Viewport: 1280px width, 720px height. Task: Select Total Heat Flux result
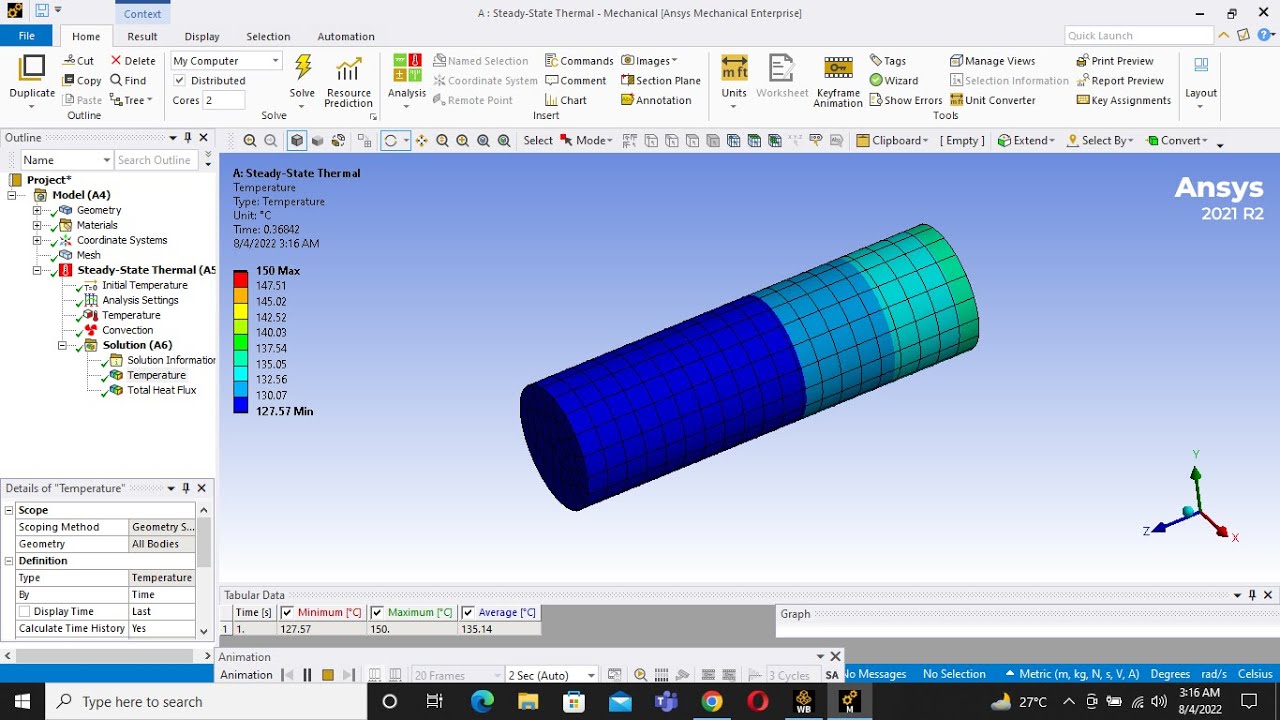[162, 390]
